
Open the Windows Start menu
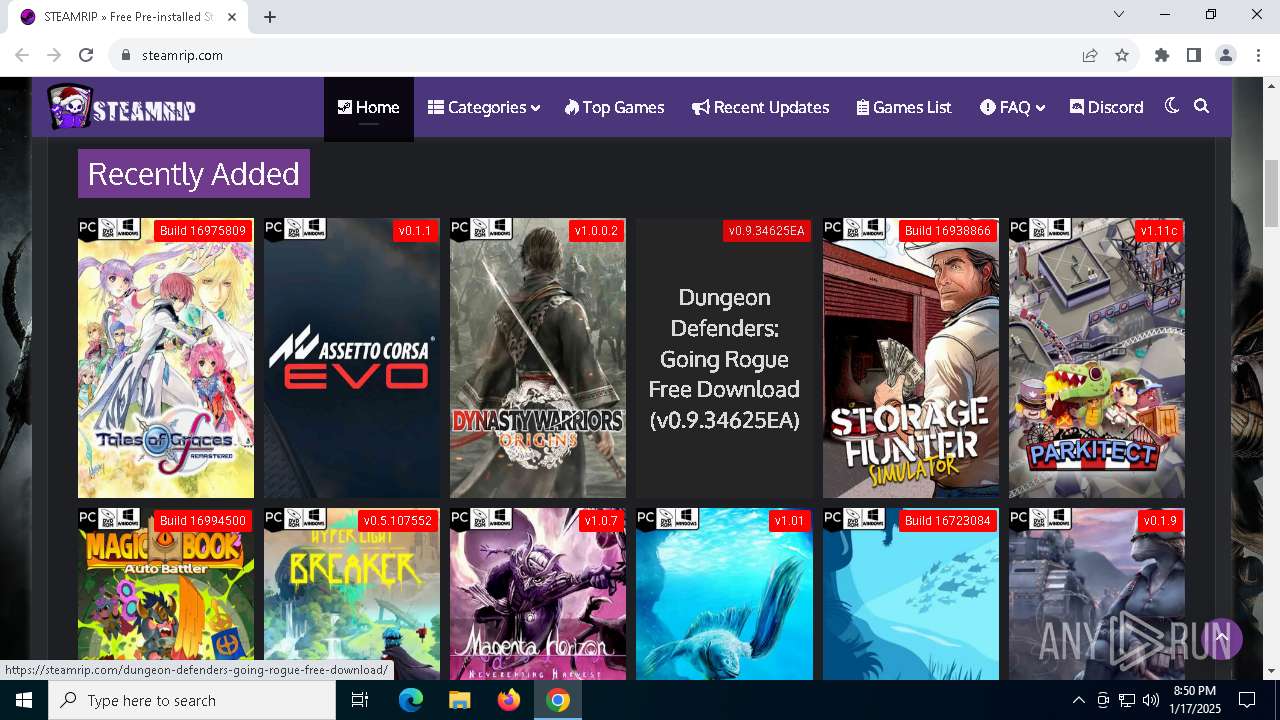(24, 700)
